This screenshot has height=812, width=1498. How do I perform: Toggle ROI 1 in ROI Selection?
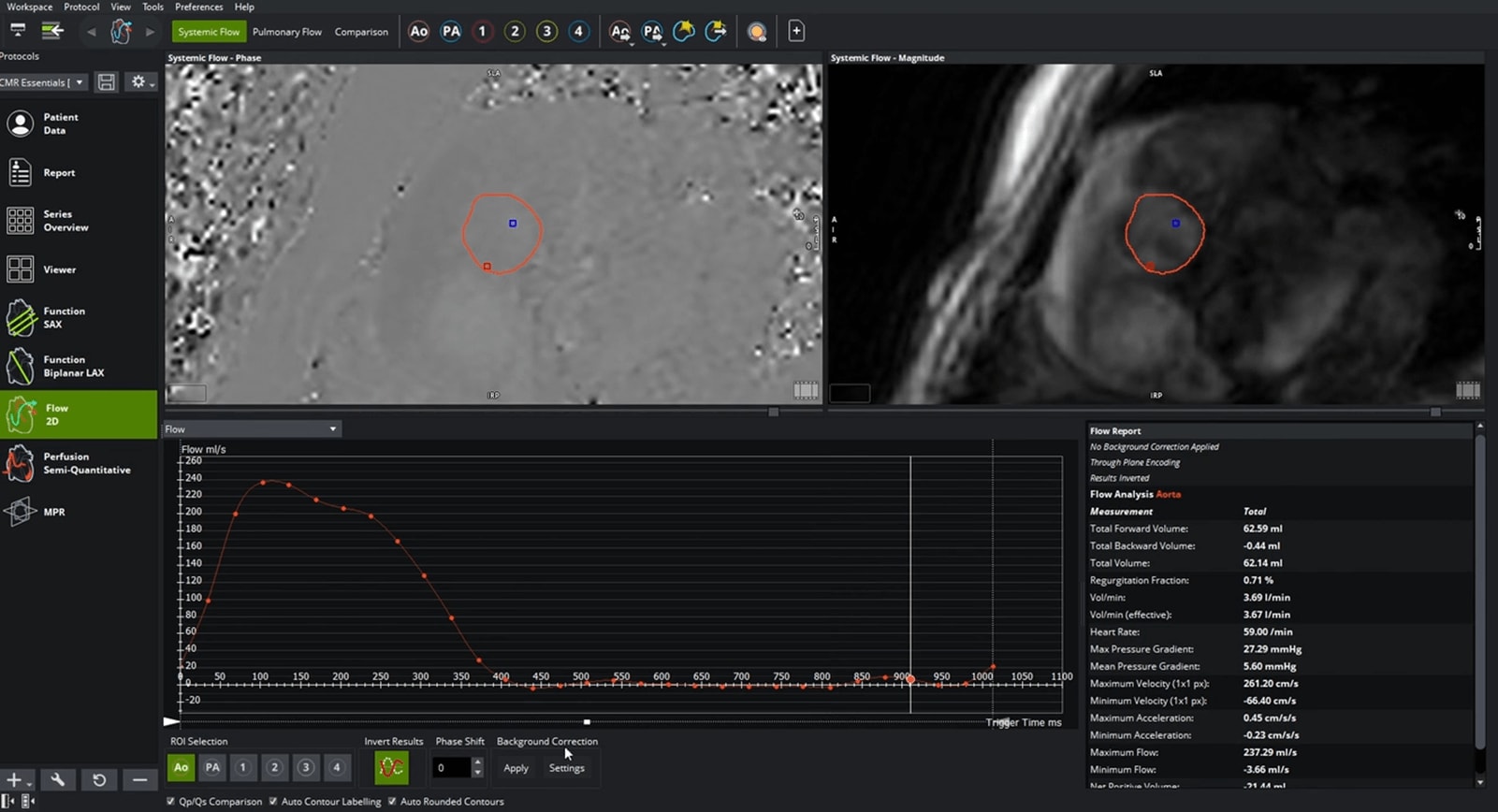click(243, 768)
